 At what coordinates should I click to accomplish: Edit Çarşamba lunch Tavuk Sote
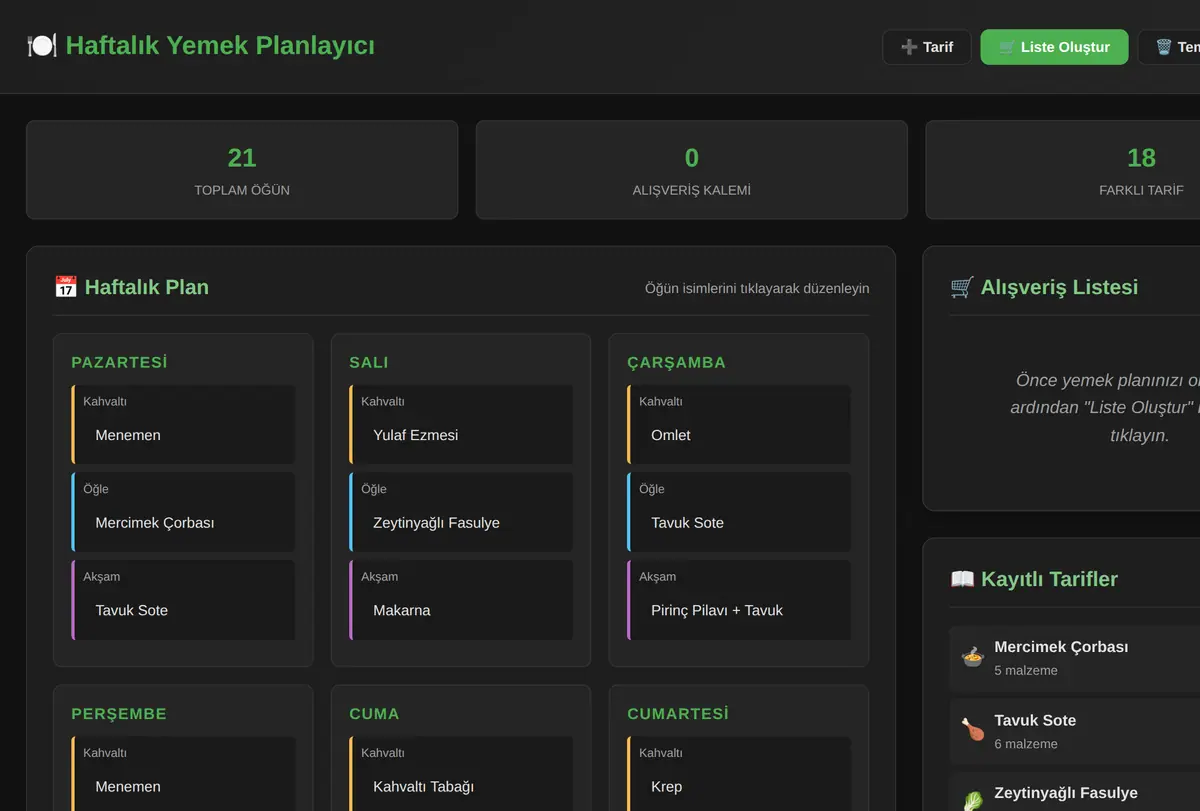pyautogui.click(x=740, y=523)
